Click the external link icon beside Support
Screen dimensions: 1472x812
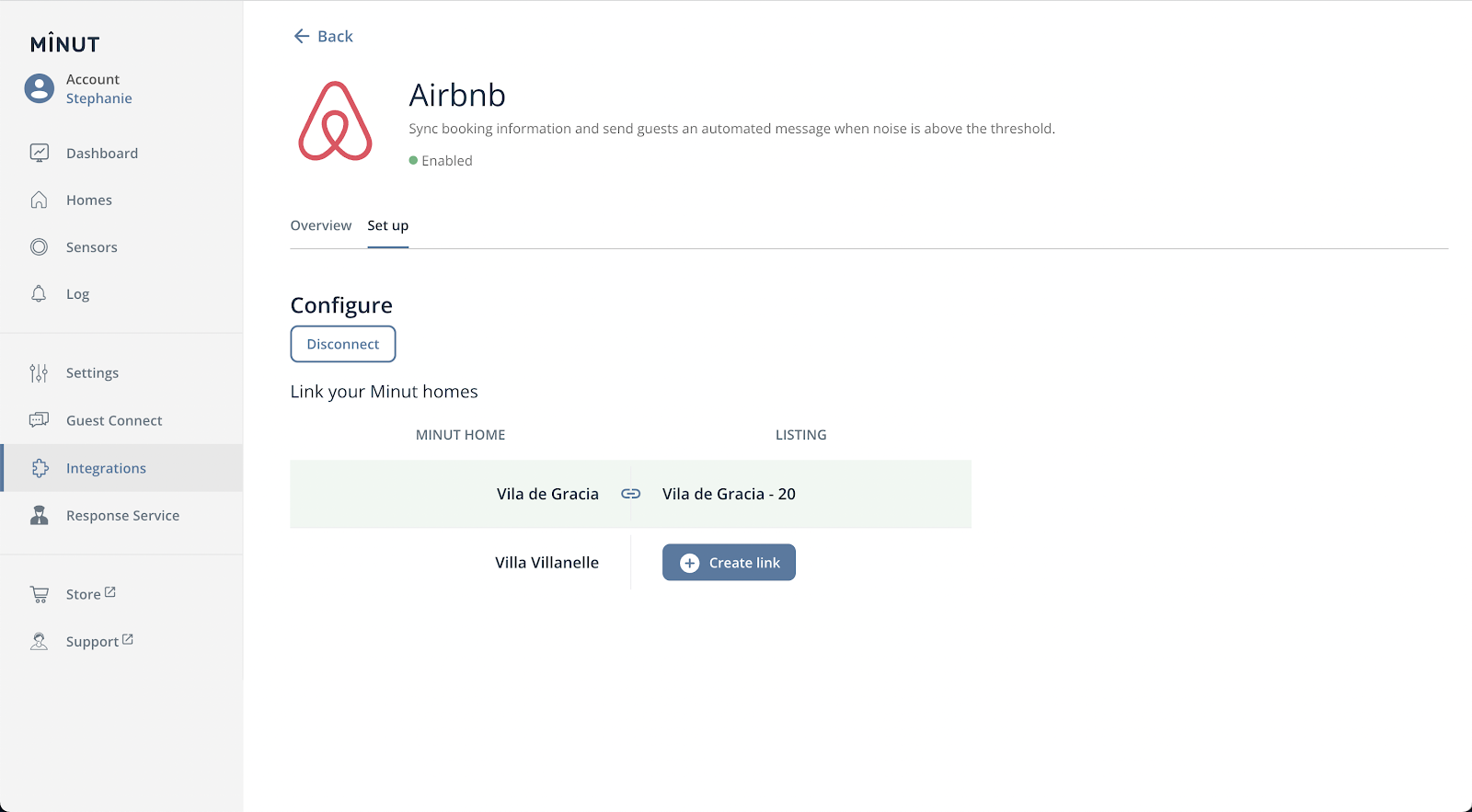tap(128, 639)
